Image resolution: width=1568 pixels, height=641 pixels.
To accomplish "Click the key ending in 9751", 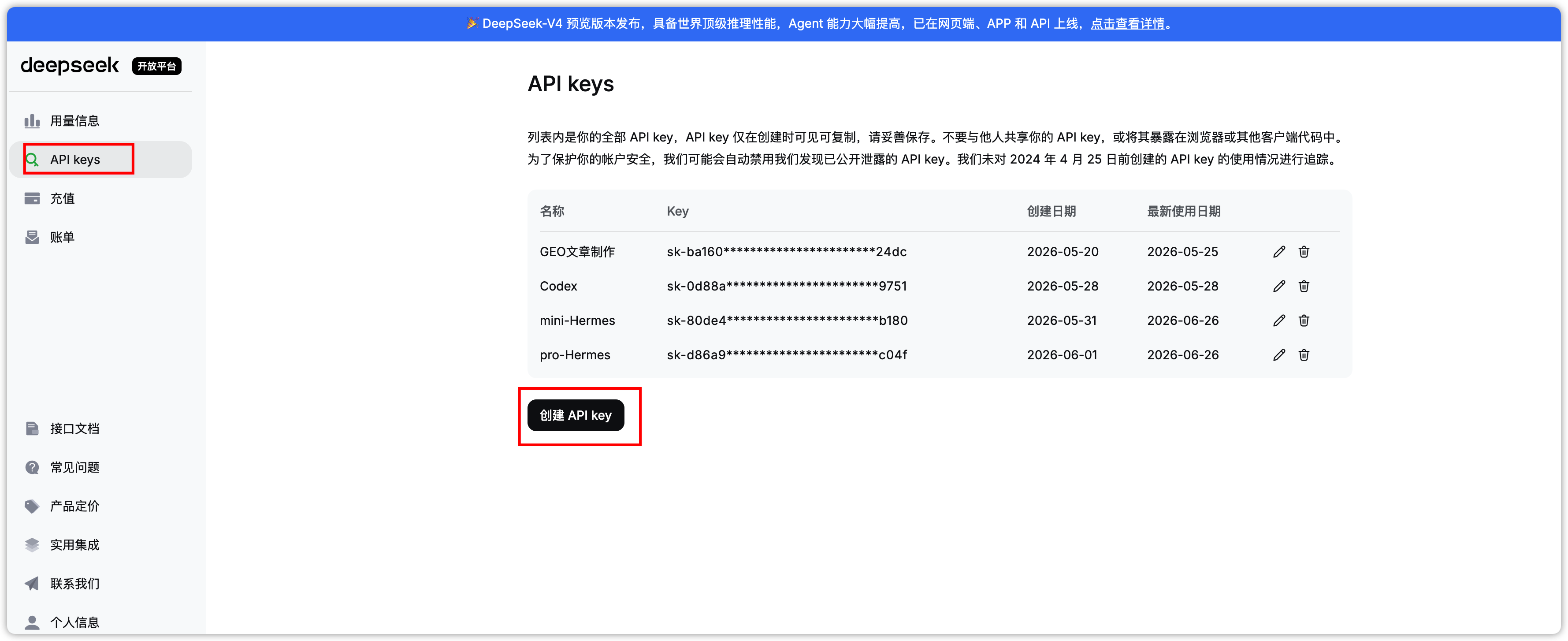I will point(787,286).
